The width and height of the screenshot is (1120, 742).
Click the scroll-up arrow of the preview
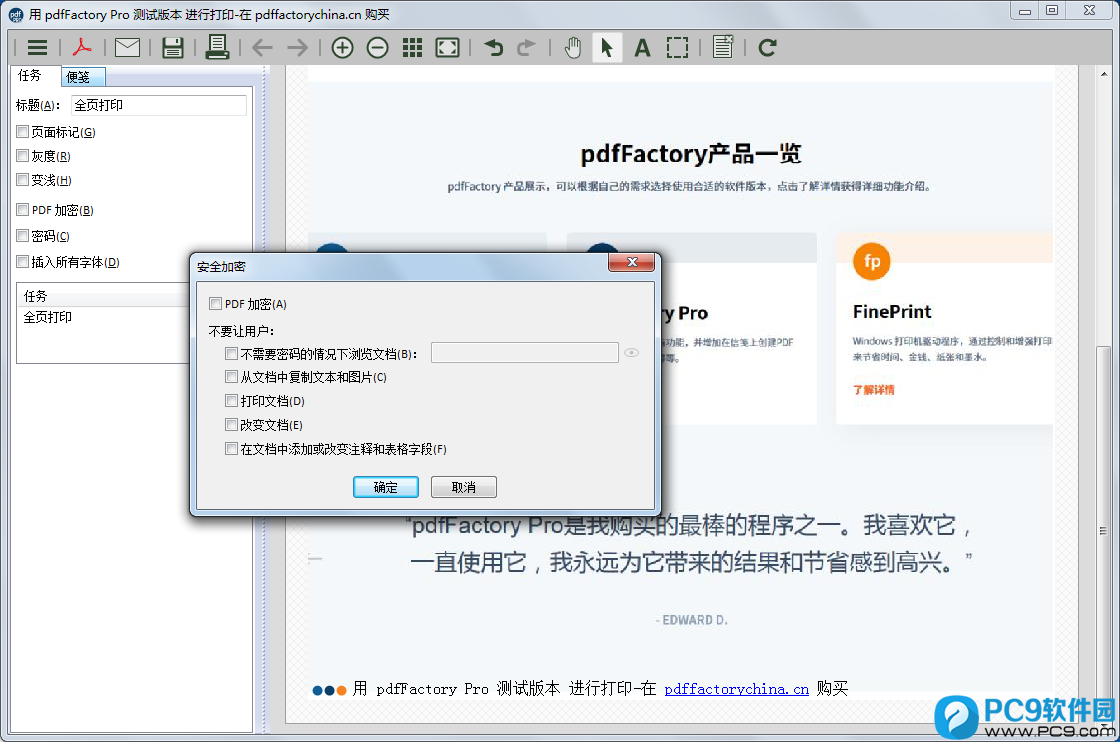pyautogui.click(x=1104, y=74)
